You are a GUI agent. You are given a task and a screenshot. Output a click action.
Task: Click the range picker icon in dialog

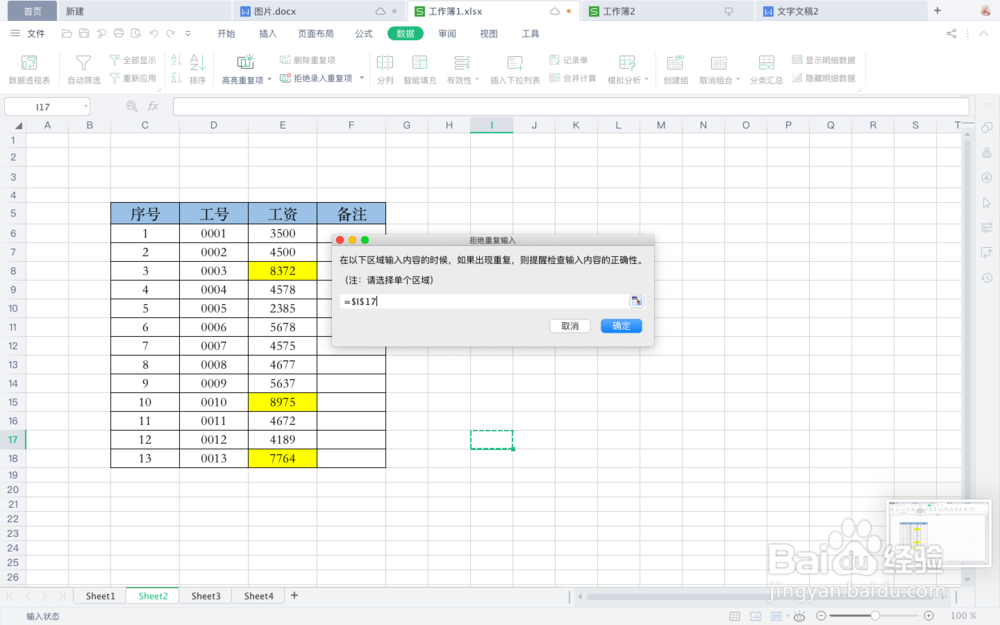(x=637, y=300)
